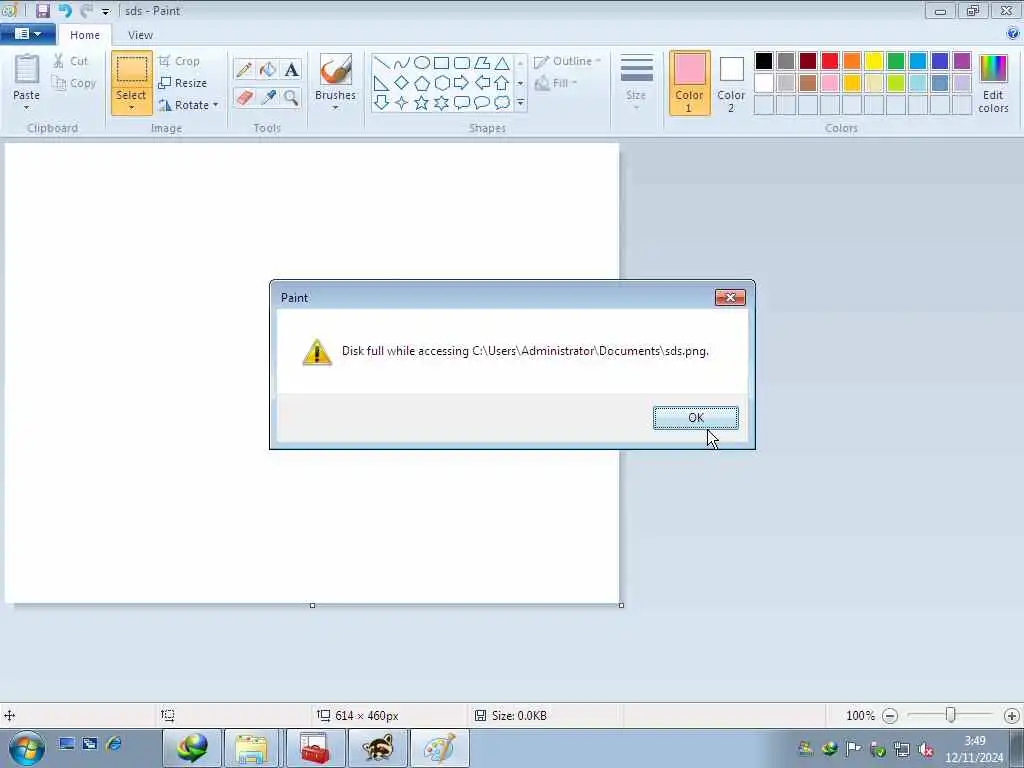Choose the Polygon shape
This screenshot has height=768, width=1024.
[482, 63]
